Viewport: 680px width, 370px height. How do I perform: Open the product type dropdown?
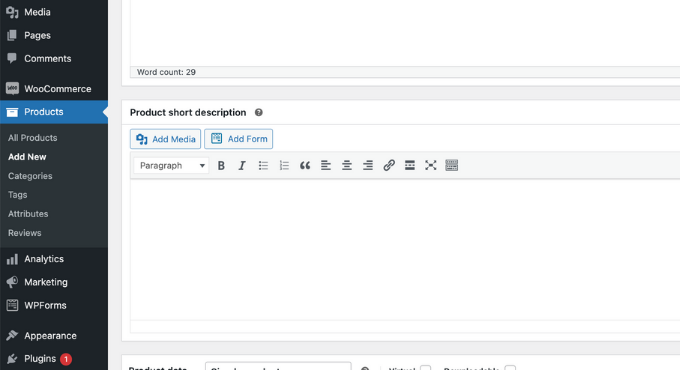pos(278,366)
